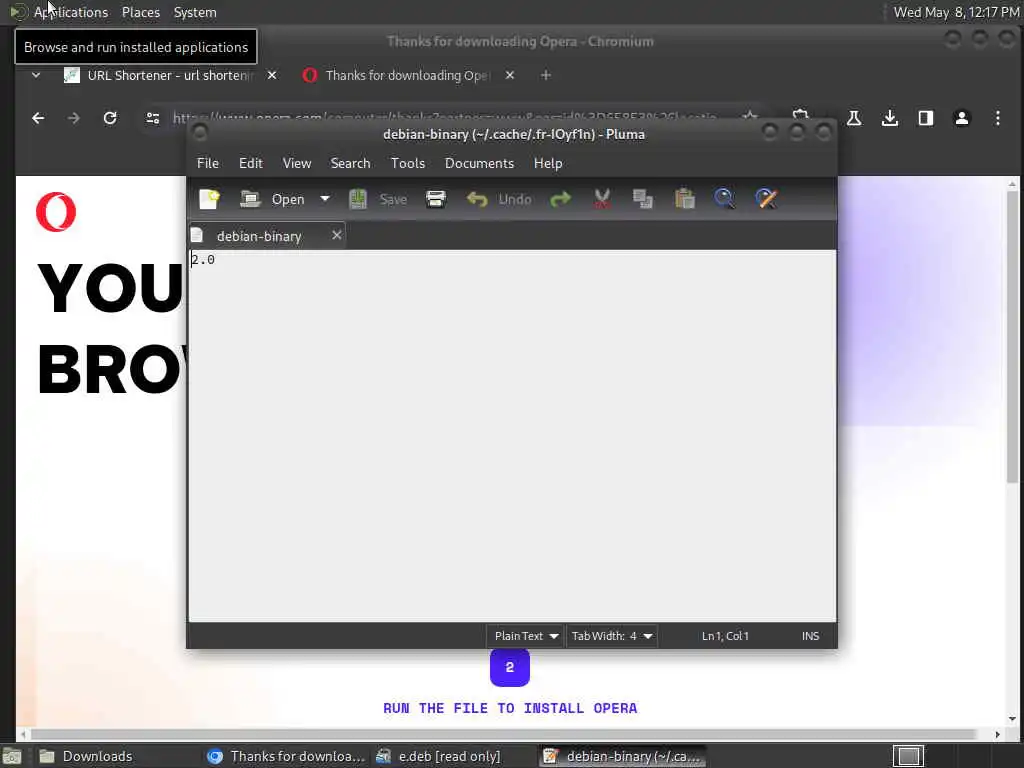Redo the last undone action
Screen dimensions: 1024x768
[560, 199]
